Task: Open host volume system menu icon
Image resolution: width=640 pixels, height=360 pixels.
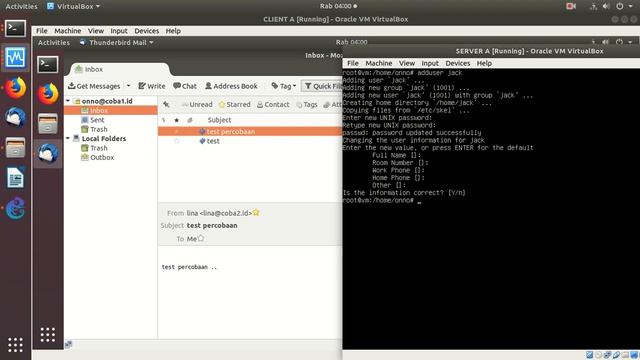Action: coord(606,6)
